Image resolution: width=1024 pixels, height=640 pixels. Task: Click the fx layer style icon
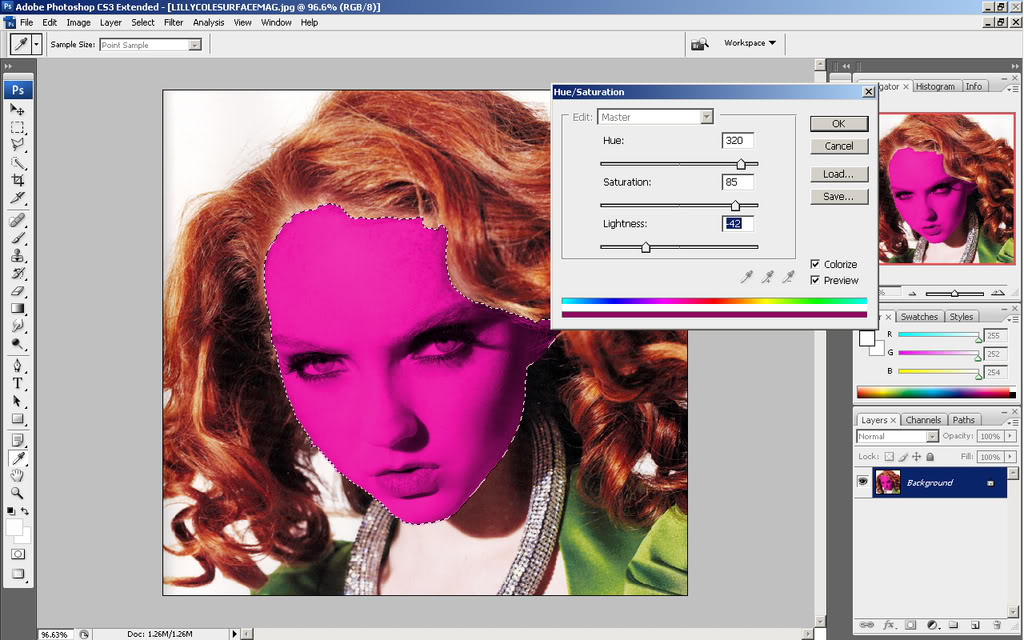(x=889, y=625)
